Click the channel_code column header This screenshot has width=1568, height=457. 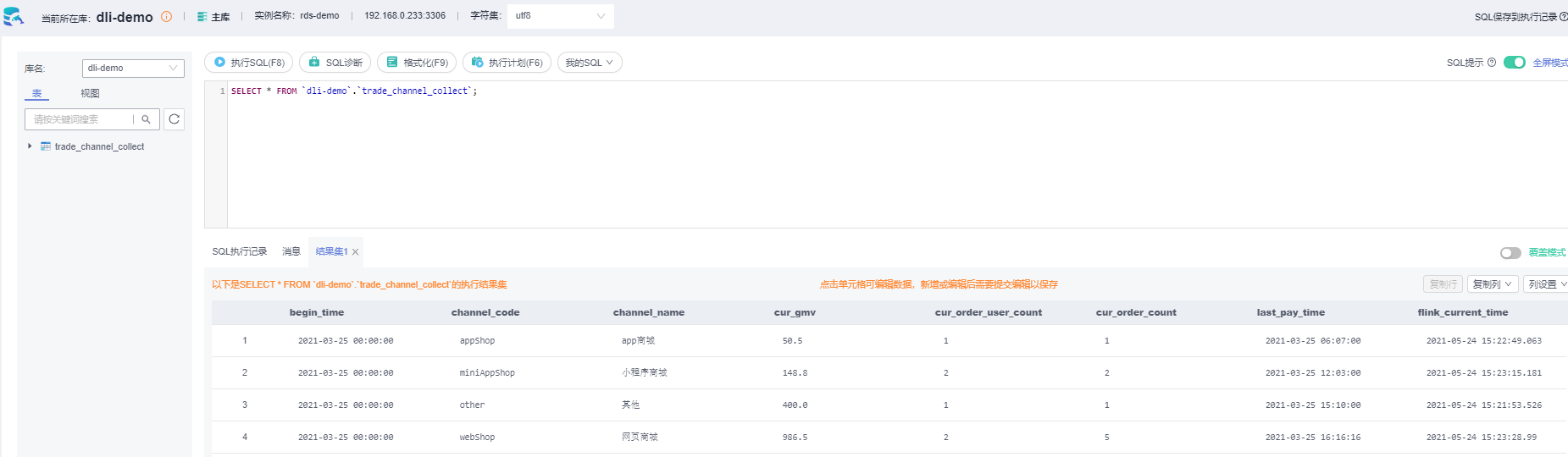click(x=485, y=312)
